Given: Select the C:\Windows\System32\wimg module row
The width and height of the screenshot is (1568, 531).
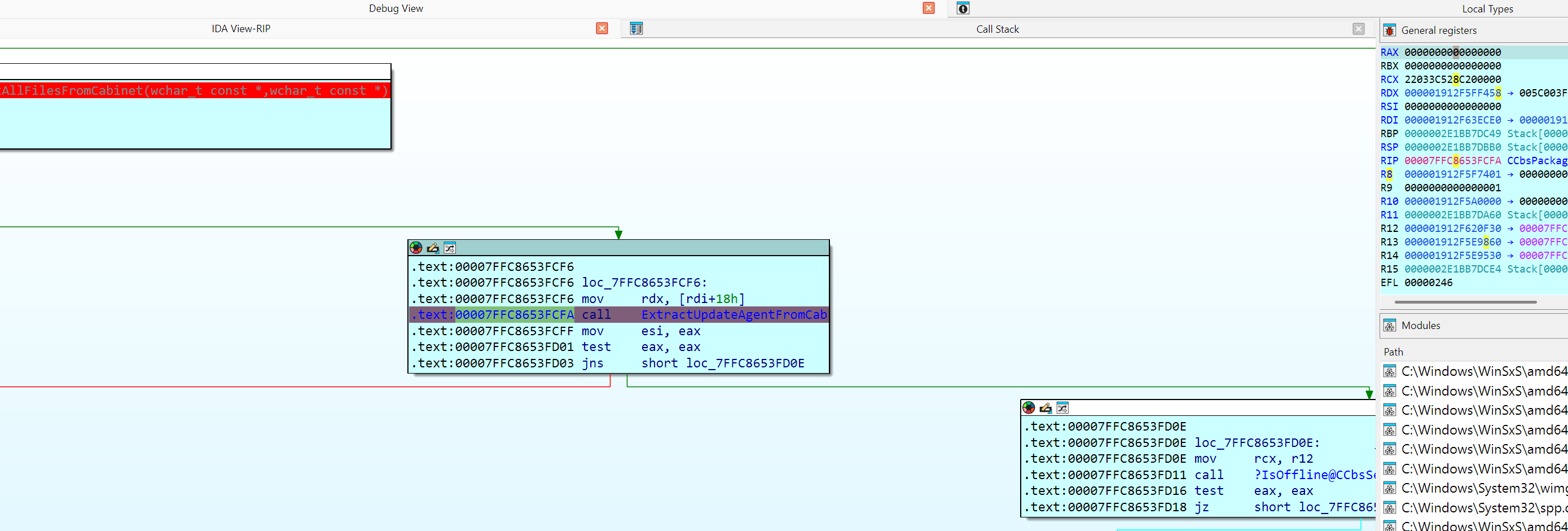Looking at the screenshot, I should pyautogui.click(x=1474, y=488).
